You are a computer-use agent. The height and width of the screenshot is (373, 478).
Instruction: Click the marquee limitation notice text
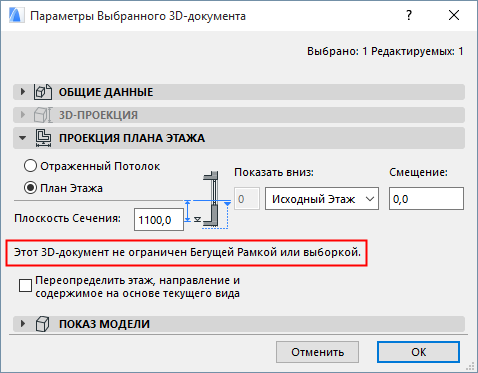[x=187, y=252]
